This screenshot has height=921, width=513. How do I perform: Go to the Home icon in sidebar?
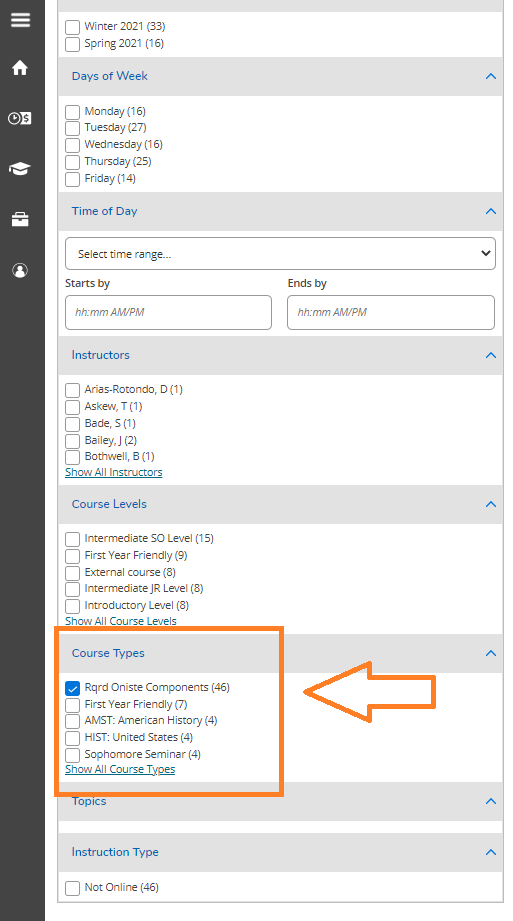click(x=20, y=68)
